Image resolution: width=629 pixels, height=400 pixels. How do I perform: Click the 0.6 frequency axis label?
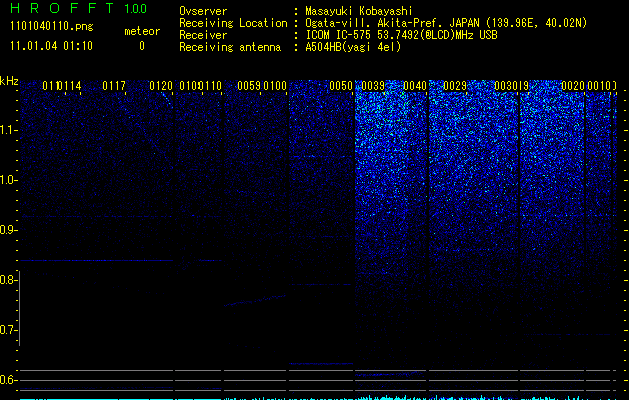pyautogui.click(x=7, y=380)
